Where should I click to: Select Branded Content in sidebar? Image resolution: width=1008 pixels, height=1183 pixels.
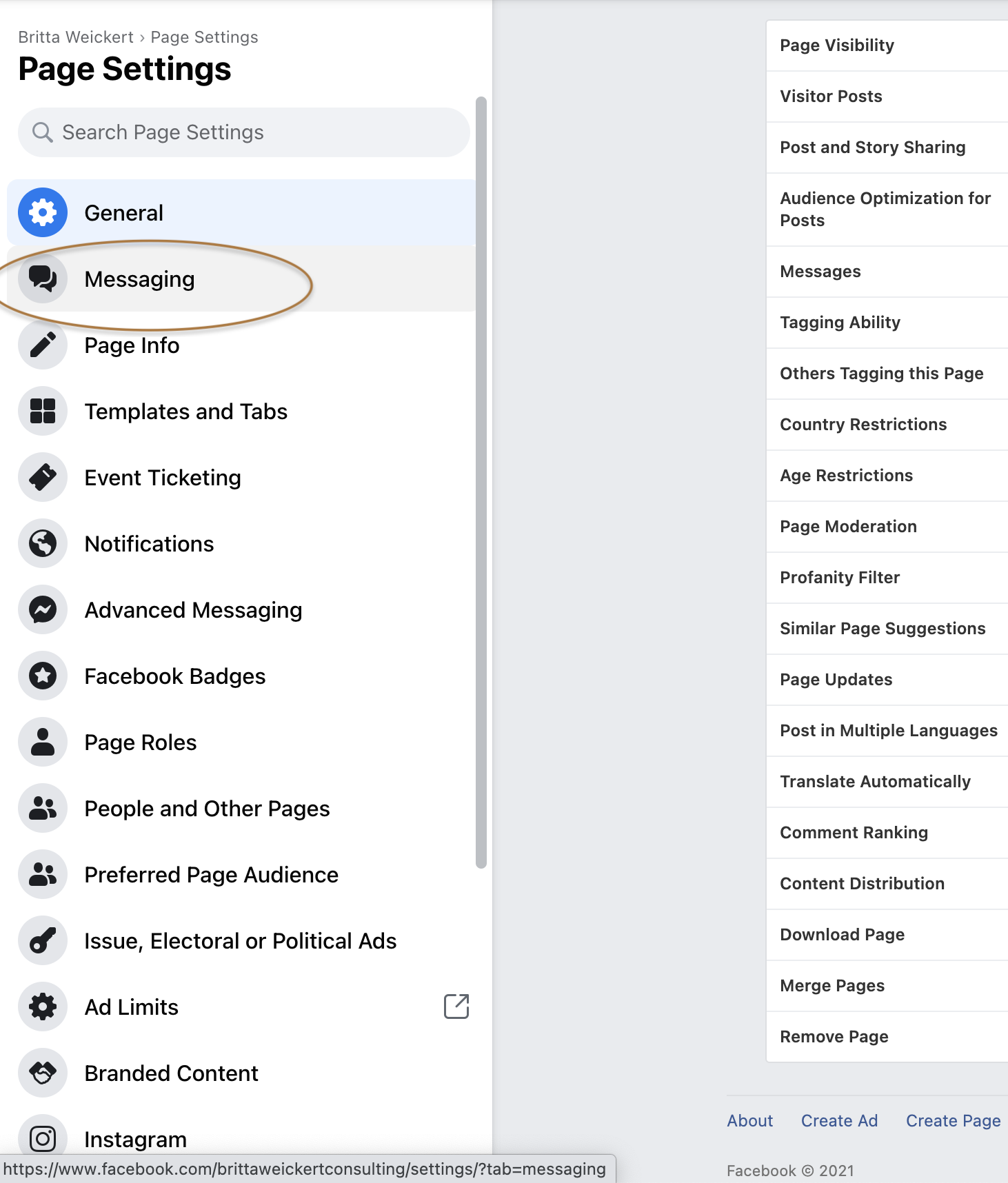241,1073
